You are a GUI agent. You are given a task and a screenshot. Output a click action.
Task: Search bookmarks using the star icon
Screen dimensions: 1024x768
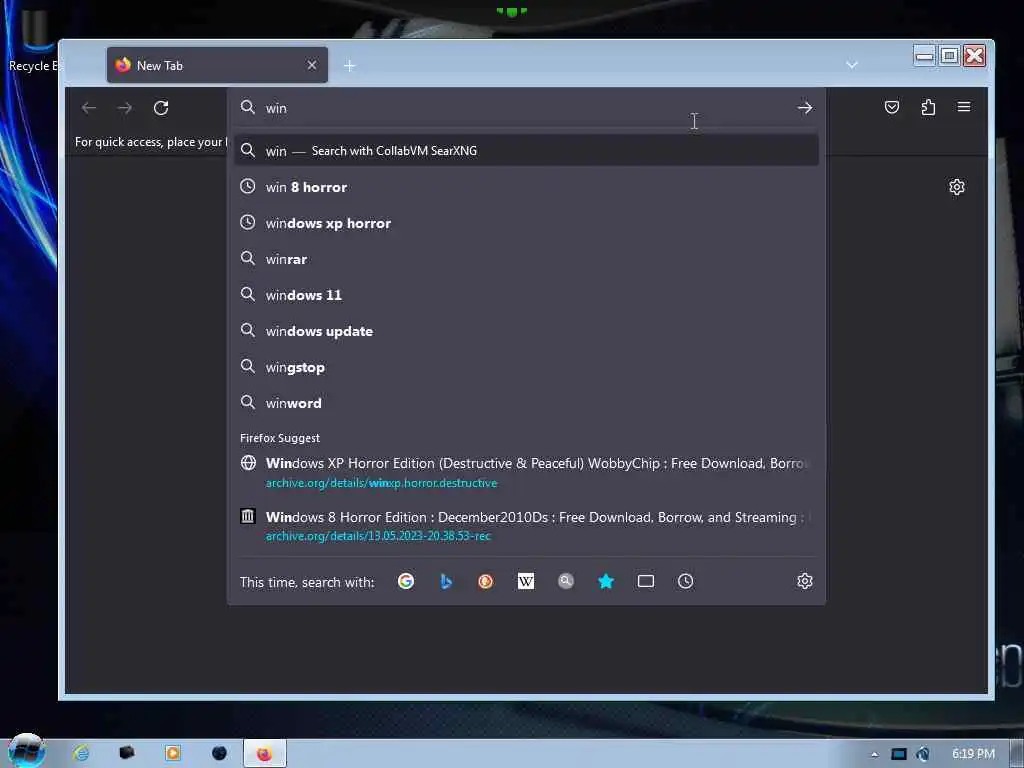(x=606, y=581)
